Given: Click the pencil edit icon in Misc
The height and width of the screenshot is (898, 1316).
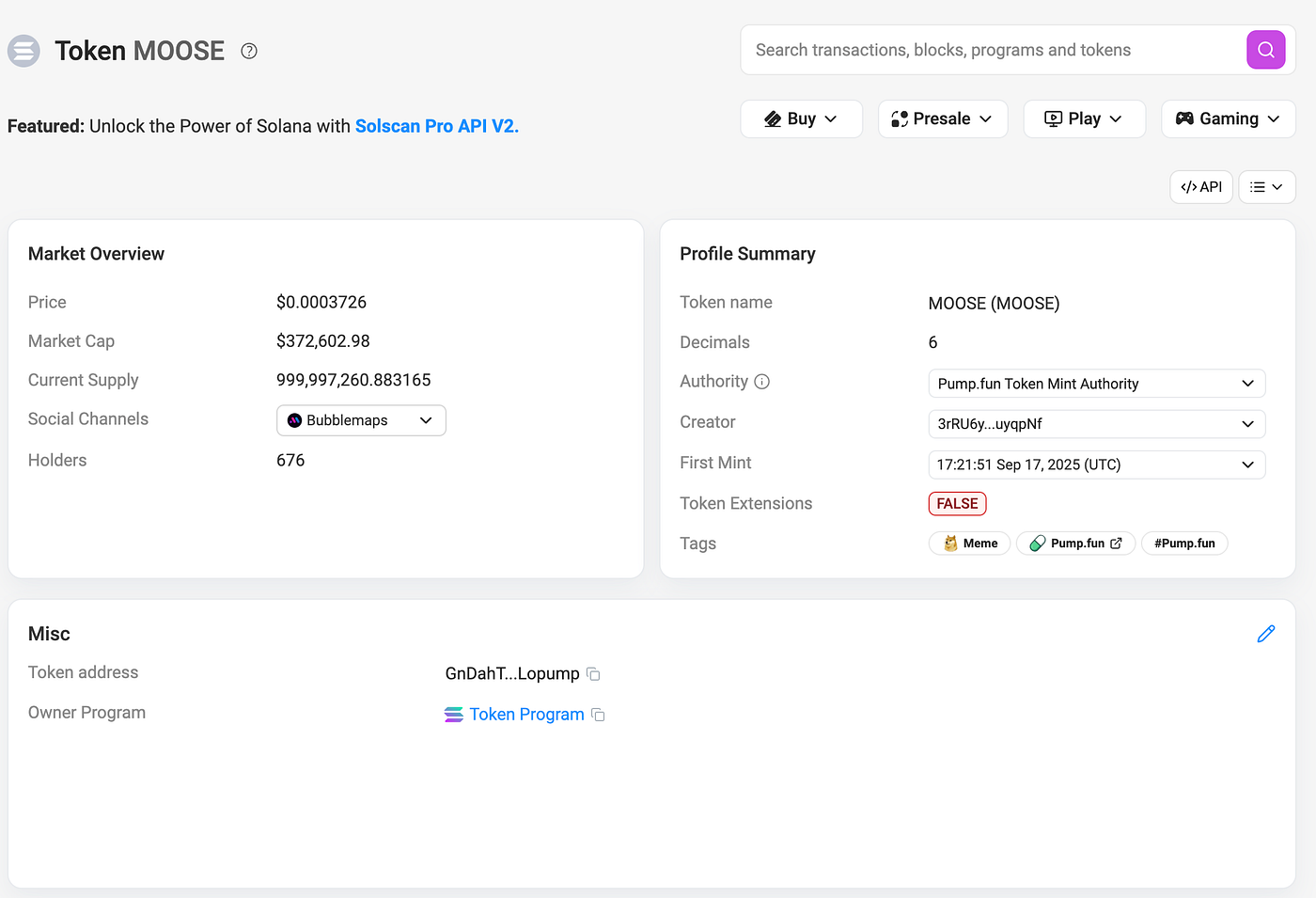Looking at the screenshot, I should 1266,634.
